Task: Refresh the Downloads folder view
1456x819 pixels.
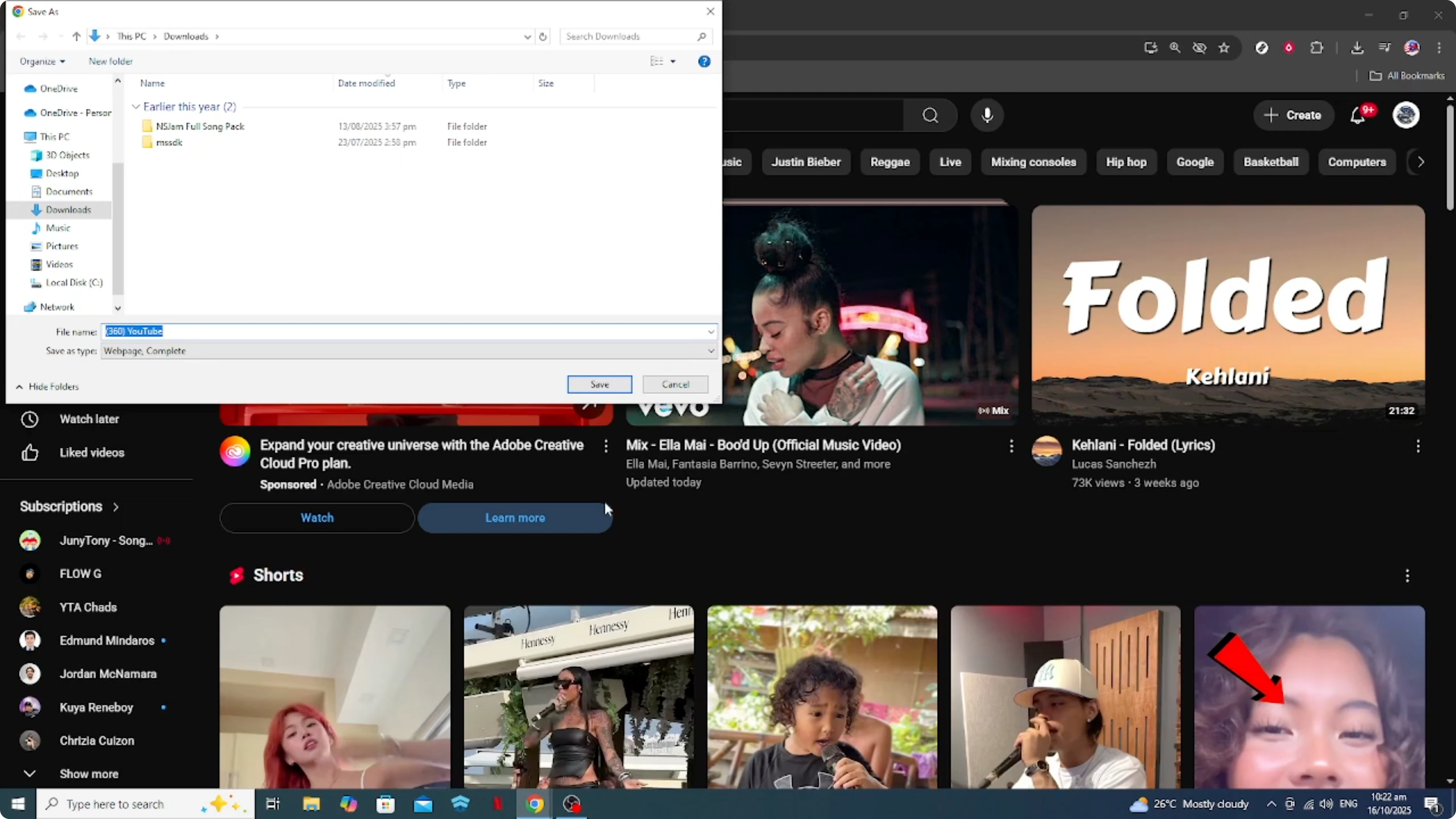Action: (542, 36)
